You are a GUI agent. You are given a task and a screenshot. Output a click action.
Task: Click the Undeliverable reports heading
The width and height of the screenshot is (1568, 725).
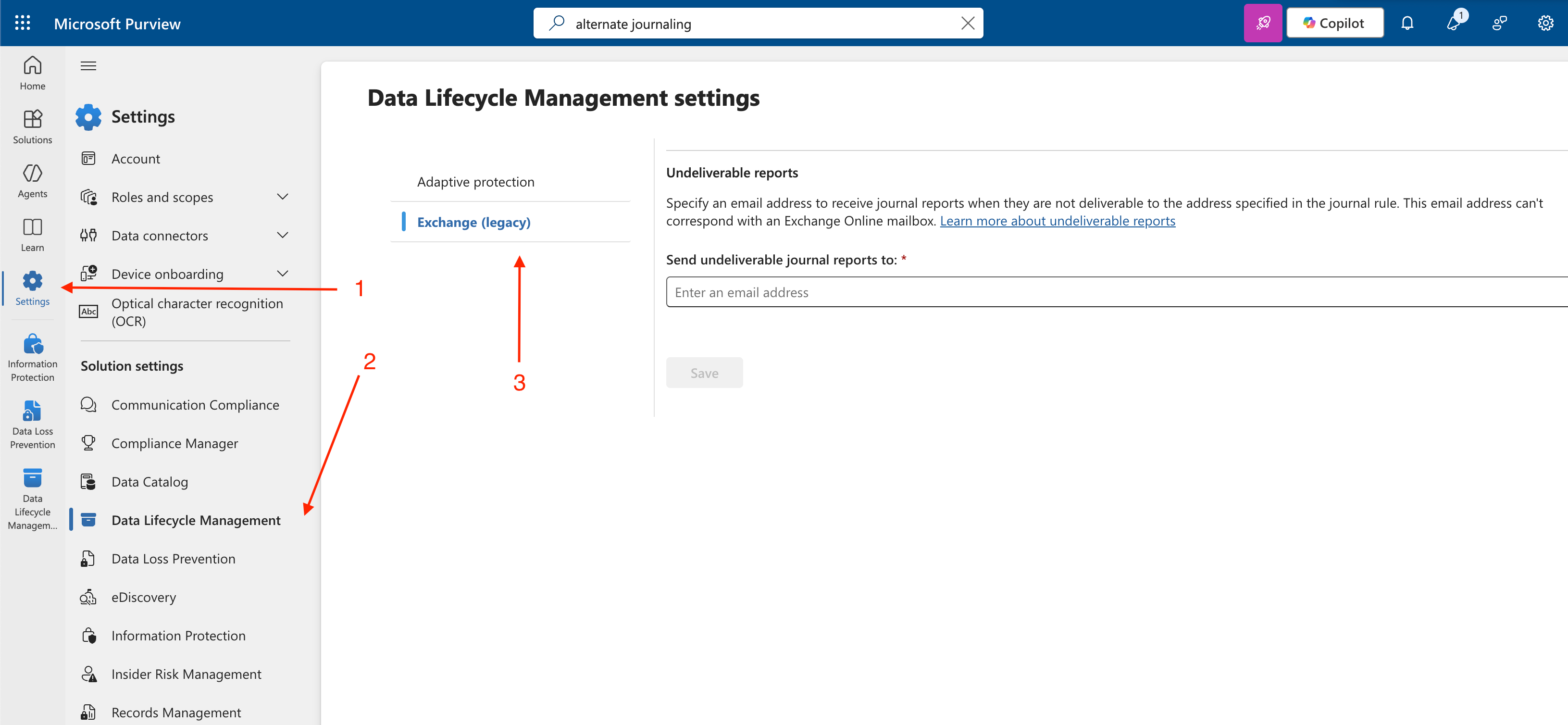click(732, 173)
